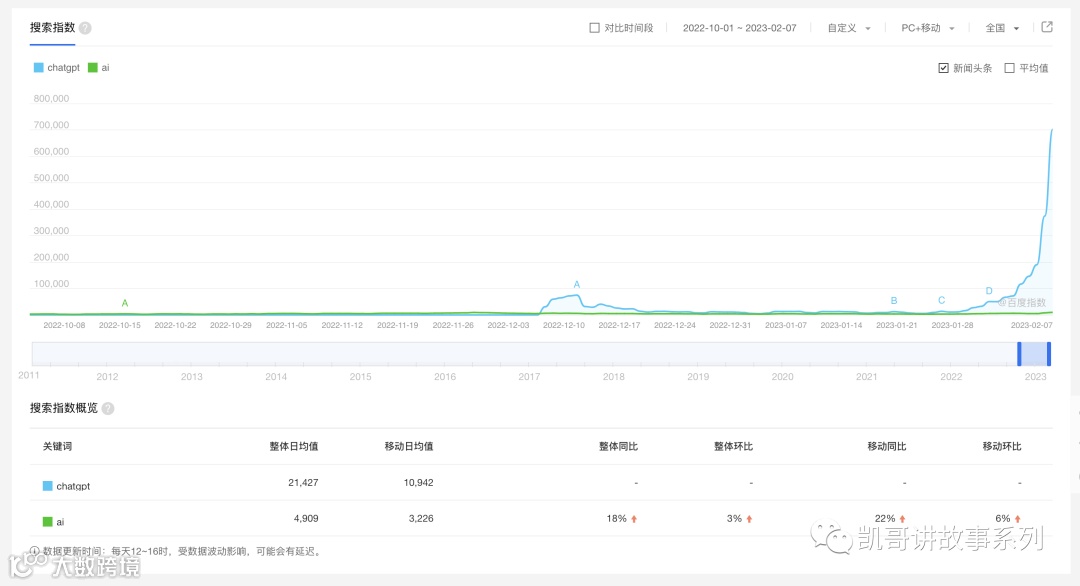This screenshot has width=1080, height=586.
Task: Click the 移动同比 column header
Action: click(x=886, y=446)
